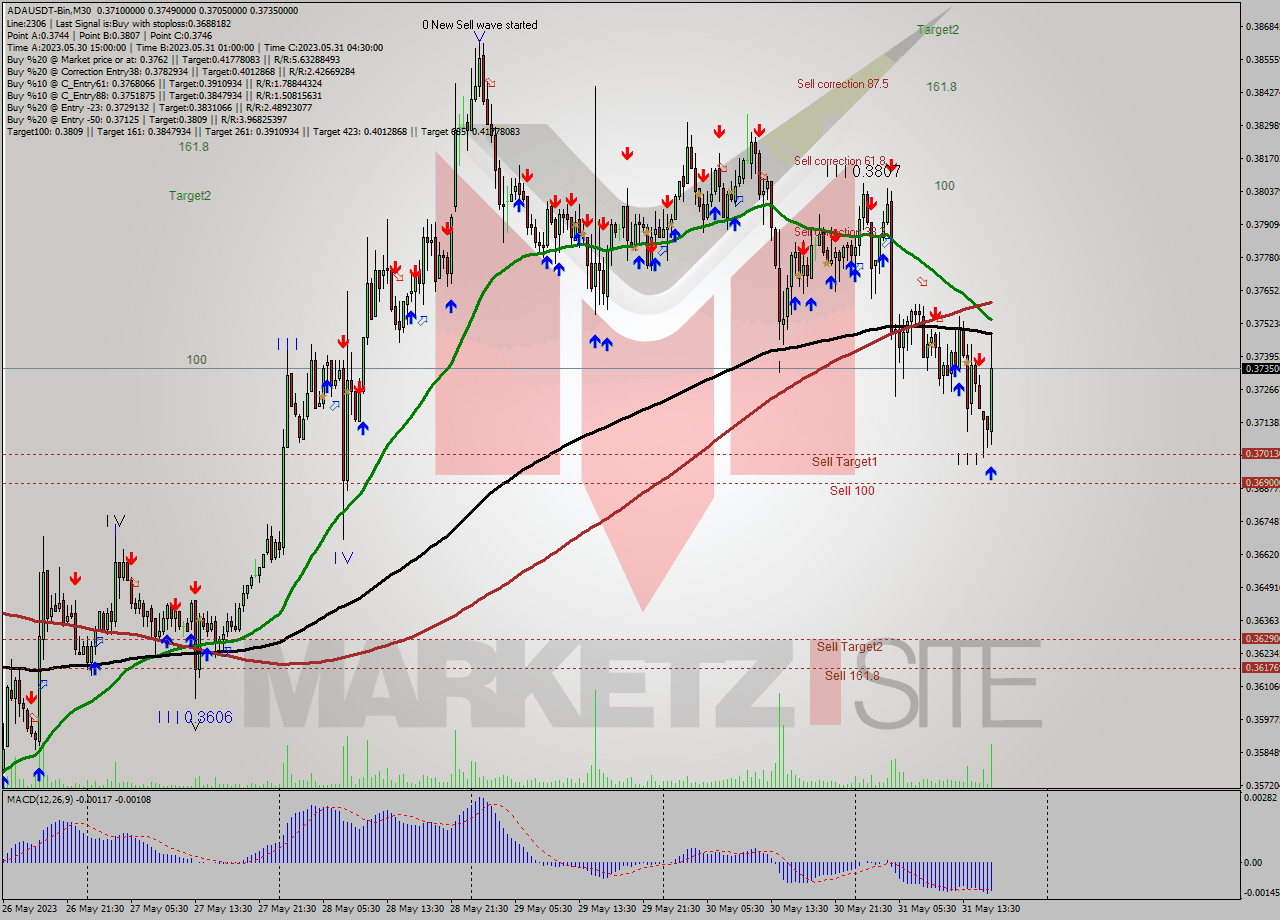Click the 0.37266 price axis label
This screenshot has height=920, width=1280.
[x=1261, y=389]
